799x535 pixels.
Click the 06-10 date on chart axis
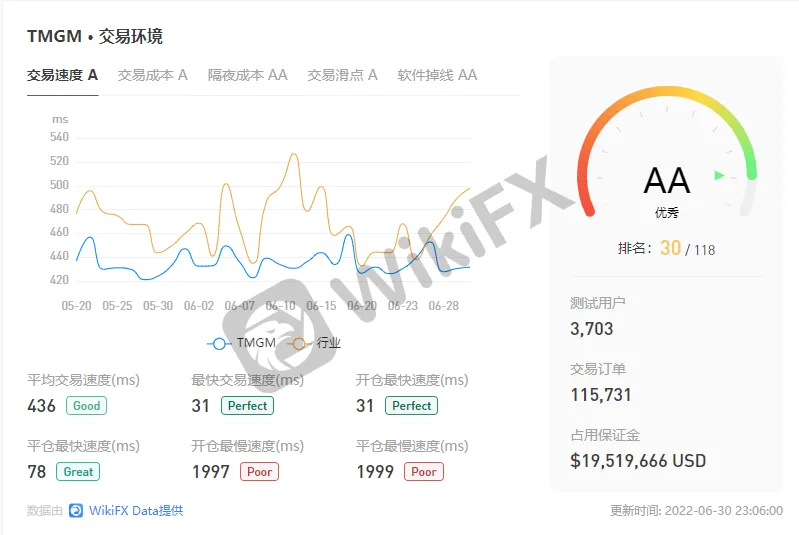click(280, 306)
